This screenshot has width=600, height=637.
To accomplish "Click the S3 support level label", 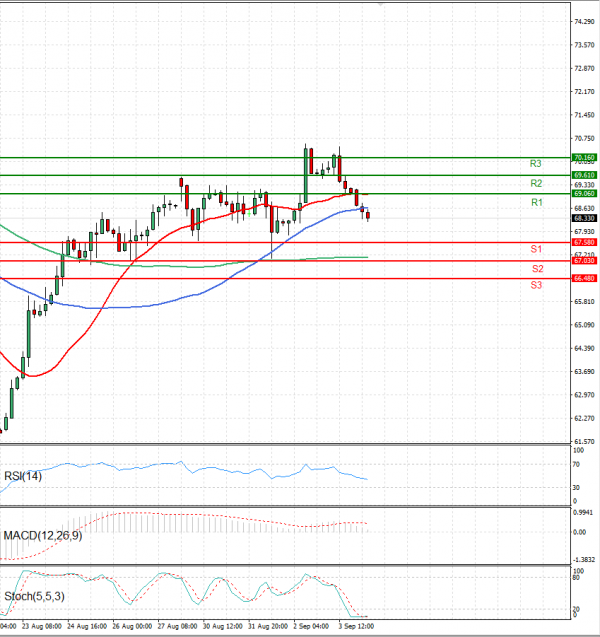I will 536,285.
